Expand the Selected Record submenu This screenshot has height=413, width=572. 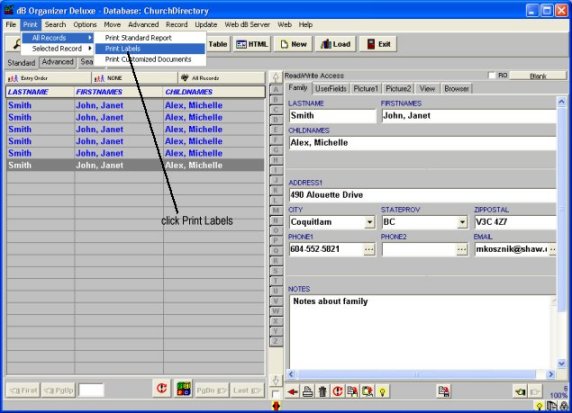[x=58, y=49]
